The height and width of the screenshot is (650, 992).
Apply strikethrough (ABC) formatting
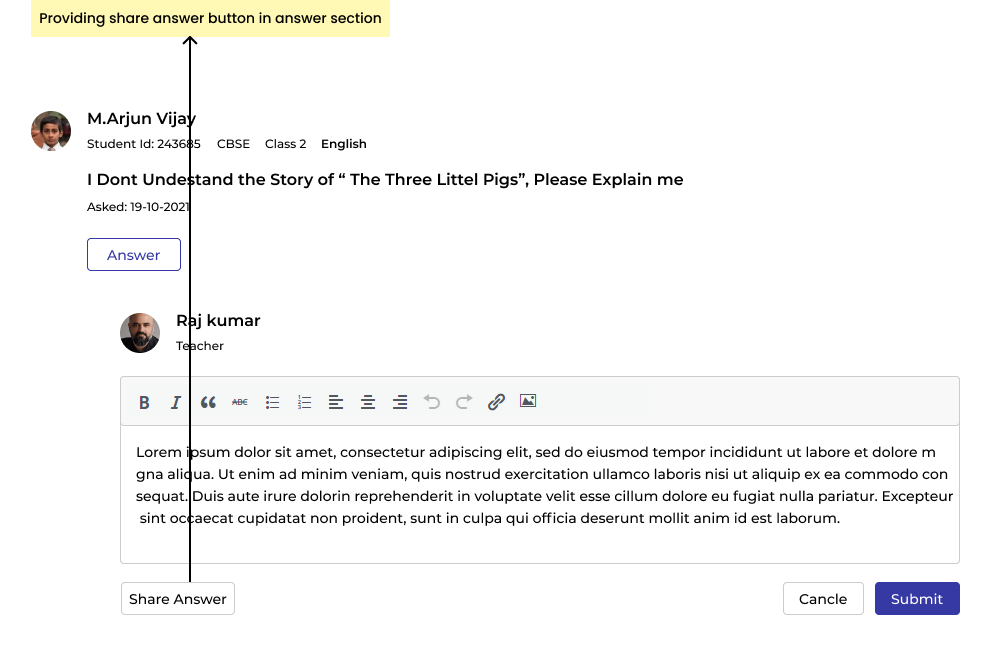point(240,402)
